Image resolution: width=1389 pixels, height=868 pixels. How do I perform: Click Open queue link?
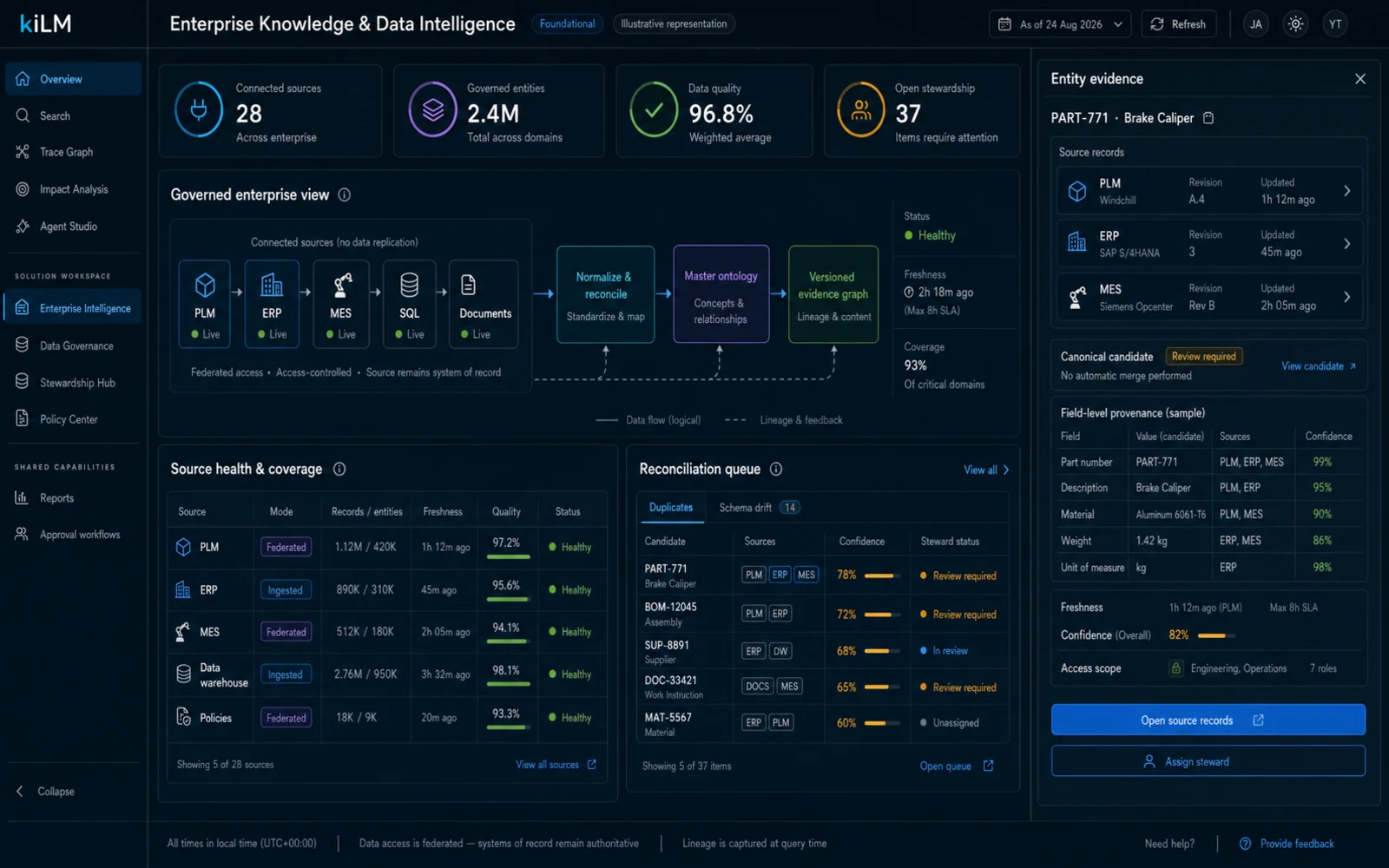956,766
